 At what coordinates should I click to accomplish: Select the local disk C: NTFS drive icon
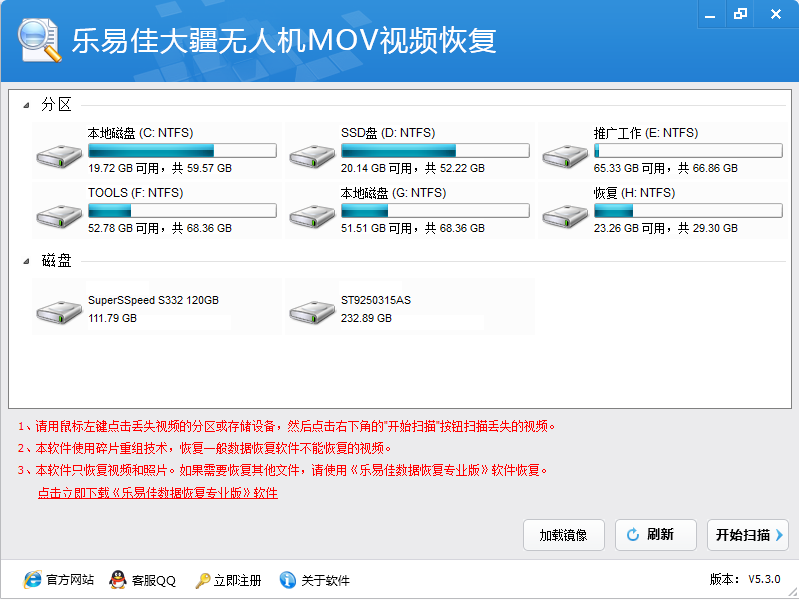pyautogui.click(x=59, y=156)
